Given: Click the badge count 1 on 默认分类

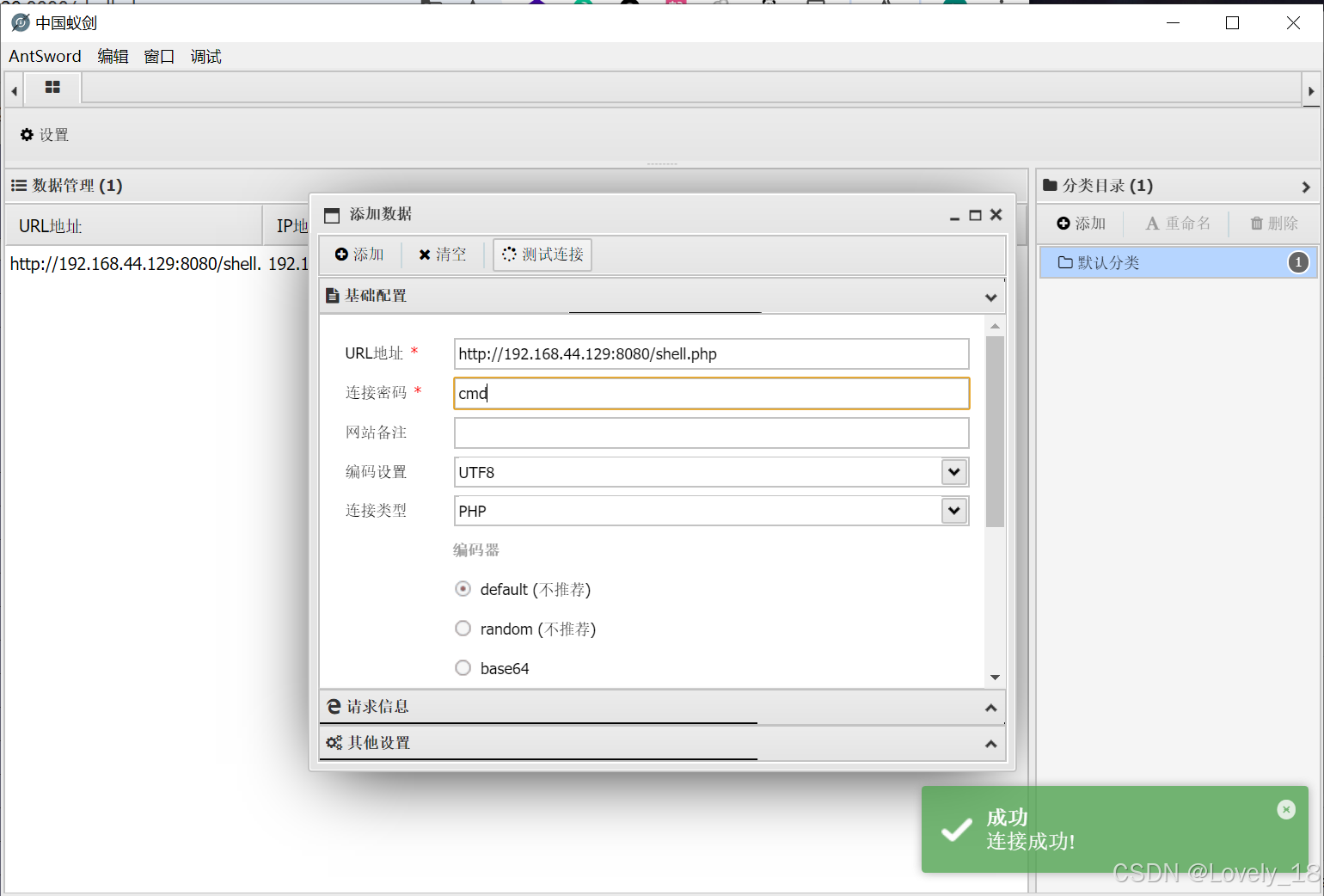Looking at the screenshot, I should click(x=1298, y=262).
